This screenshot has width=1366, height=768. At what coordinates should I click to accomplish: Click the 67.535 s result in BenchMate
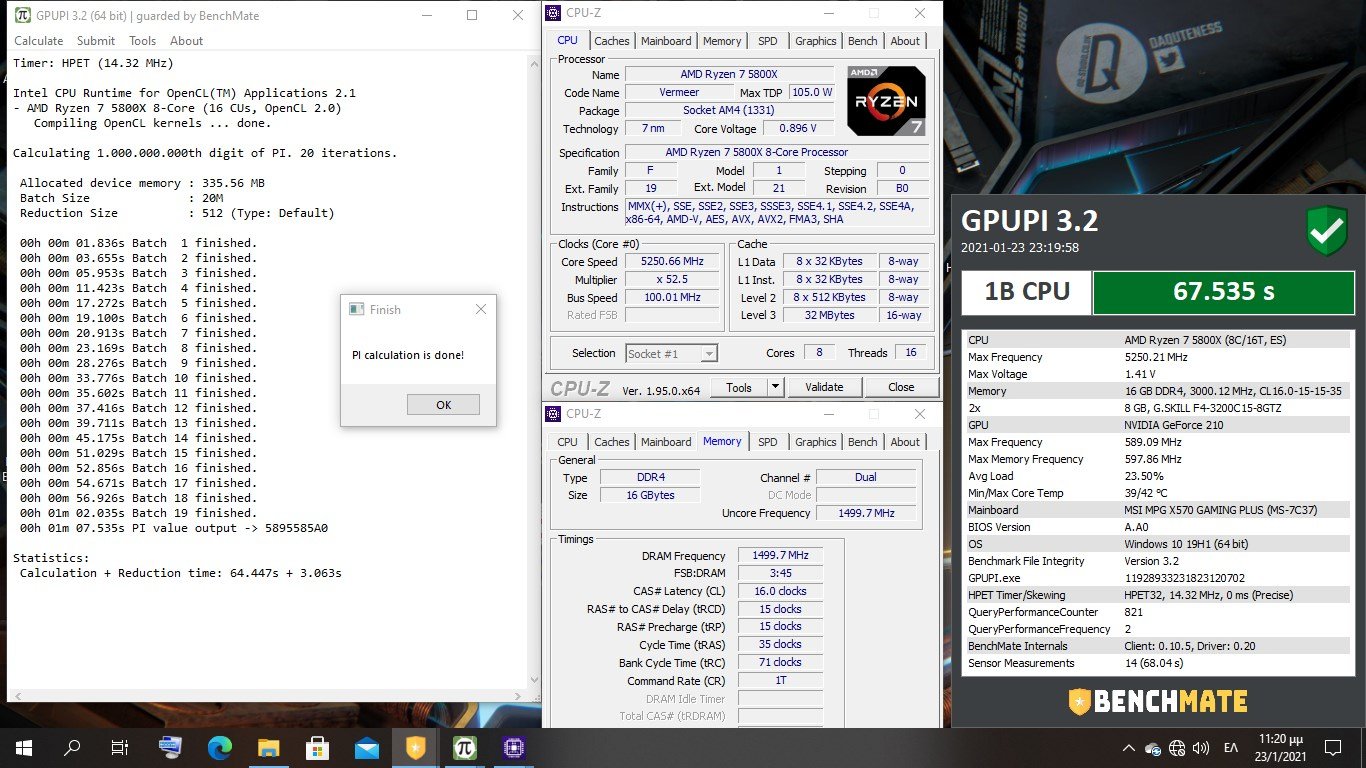point(1224,292)
